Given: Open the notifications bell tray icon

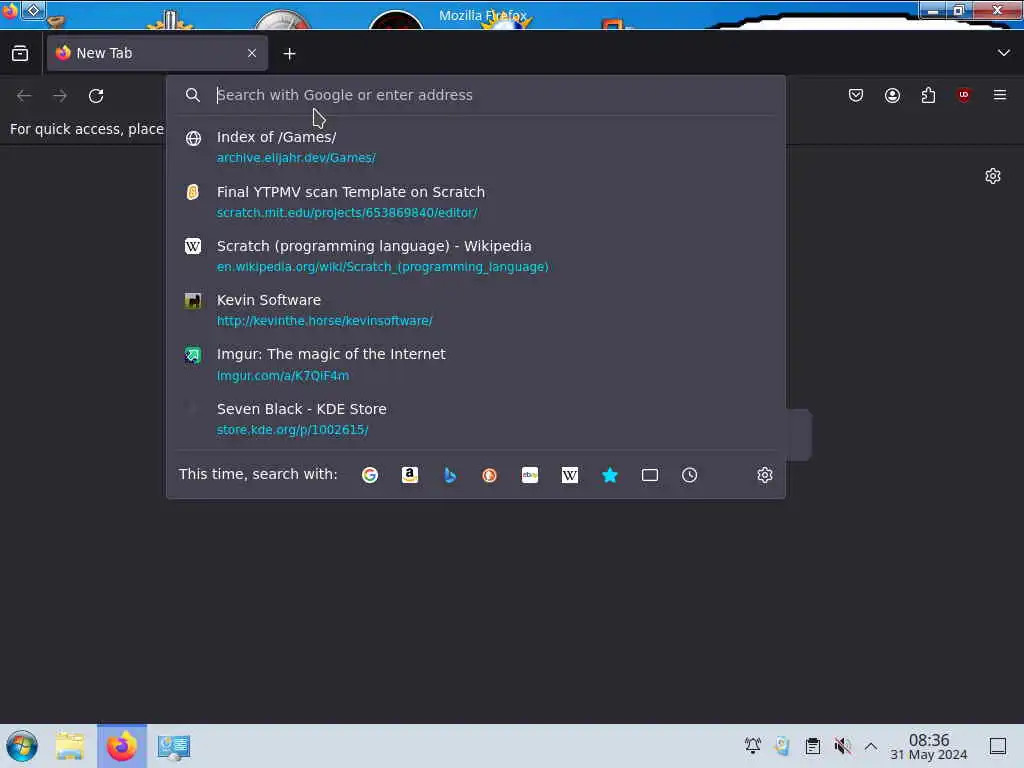Looking at the screenshot, I should coord(753,746).
